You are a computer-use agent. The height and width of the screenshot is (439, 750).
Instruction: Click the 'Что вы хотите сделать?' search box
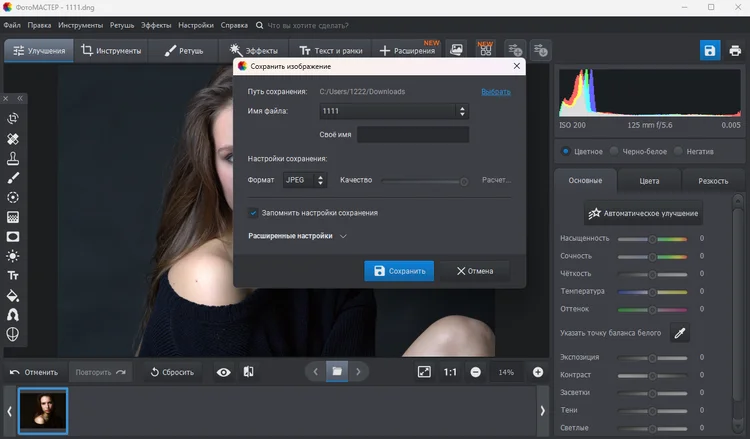tap(308, 25)
